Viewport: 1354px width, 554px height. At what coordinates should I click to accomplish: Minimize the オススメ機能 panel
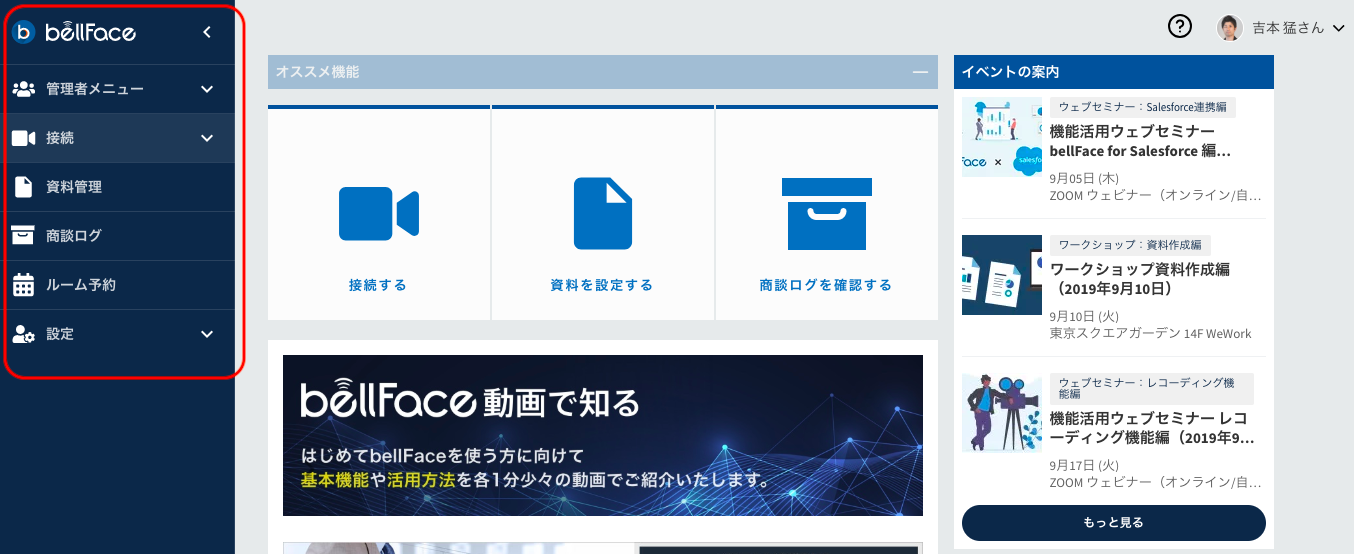point(920,72)
